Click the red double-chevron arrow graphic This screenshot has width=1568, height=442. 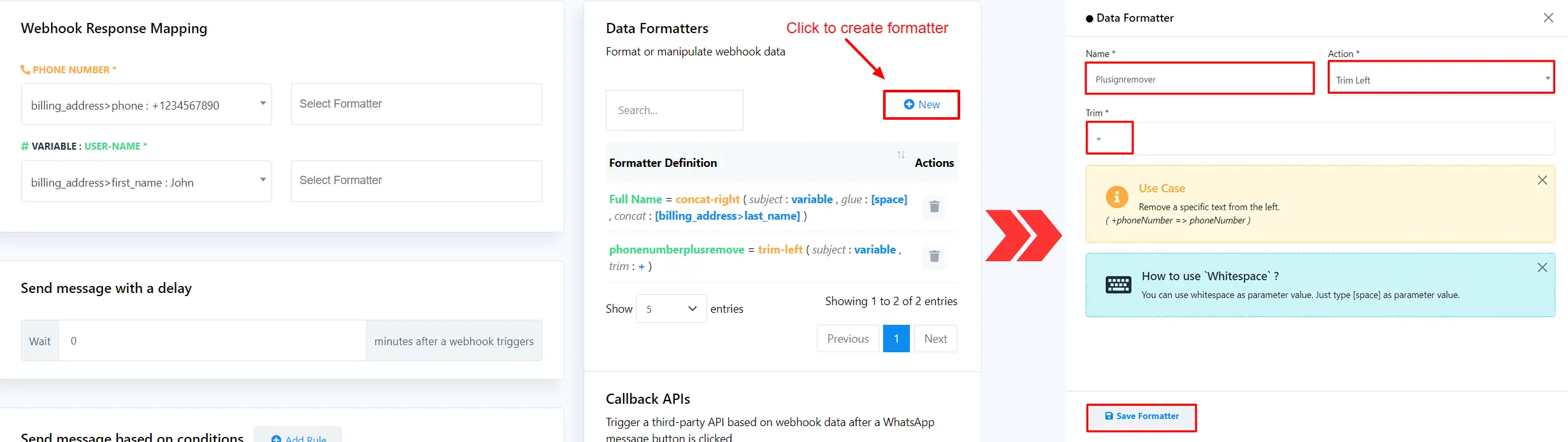click(1023, 235)
